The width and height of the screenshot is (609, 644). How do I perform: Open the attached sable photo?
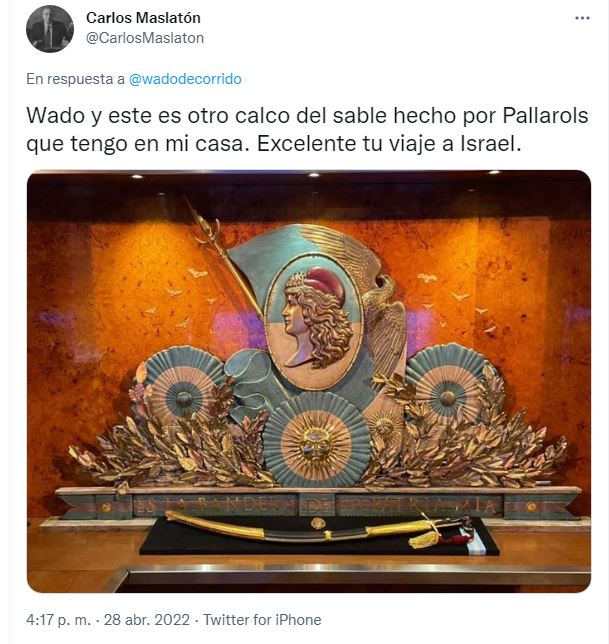309,381
